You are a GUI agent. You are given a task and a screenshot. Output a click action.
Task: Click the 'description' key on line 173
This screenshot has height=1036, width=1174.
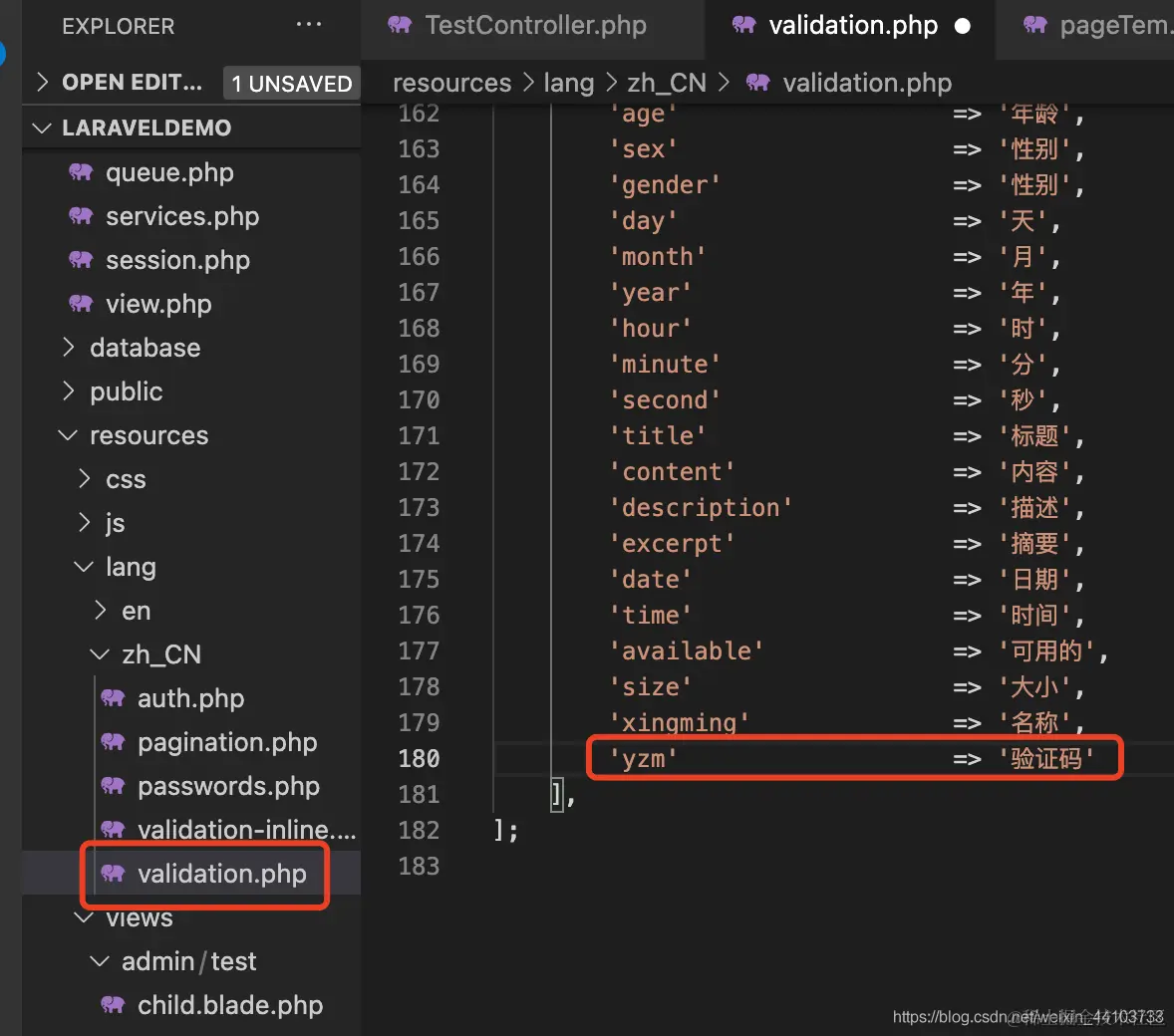(x=700, y=507)
